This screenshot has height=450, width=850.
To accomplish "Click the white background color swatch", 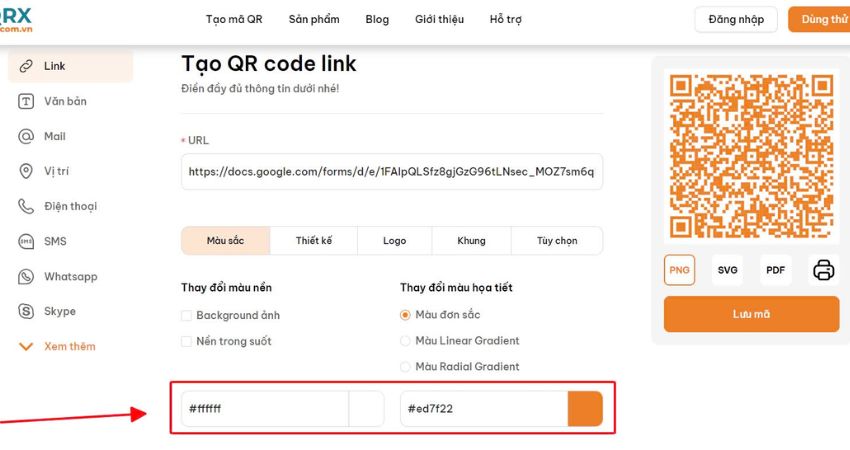I will tap(366, 409).
